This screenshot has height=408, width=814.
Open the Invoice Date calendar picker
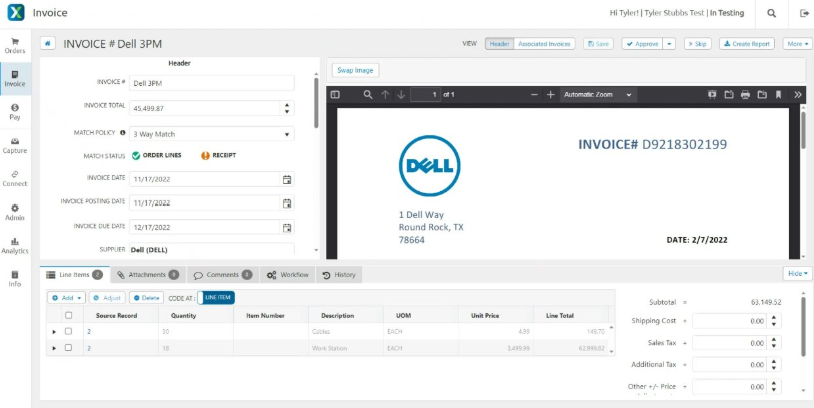click(x=287, y=179)
